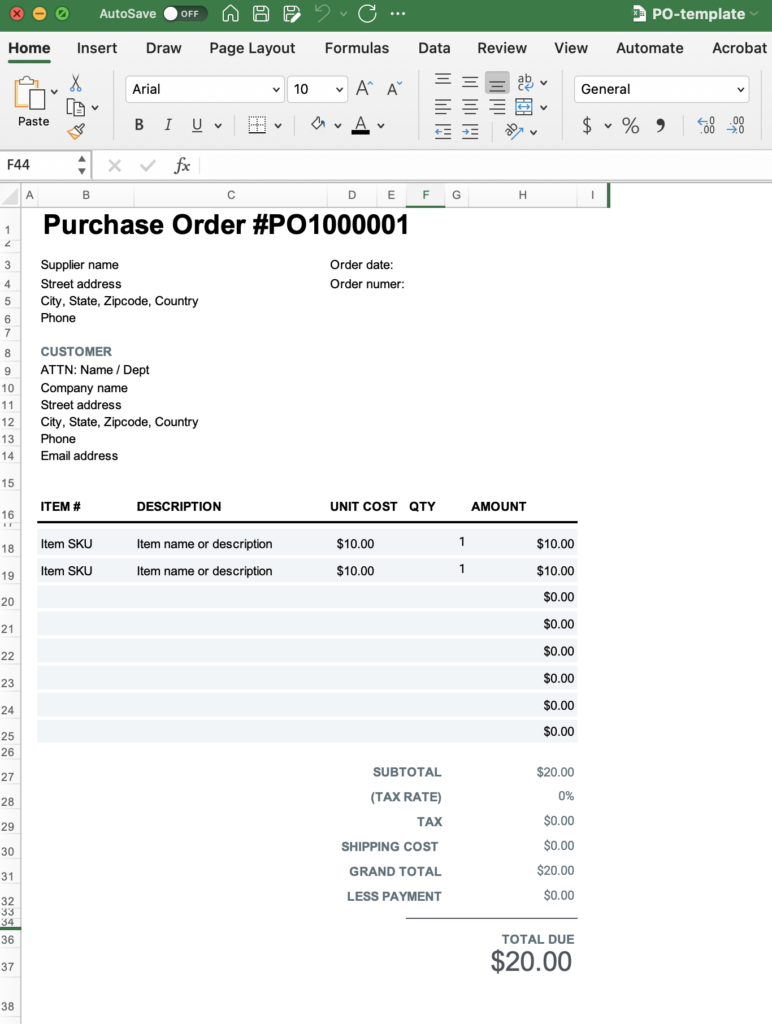The width and height of the screenshot is (772, 1024).
Task: Click the formula bar input area
Action: tap(486, 165)
